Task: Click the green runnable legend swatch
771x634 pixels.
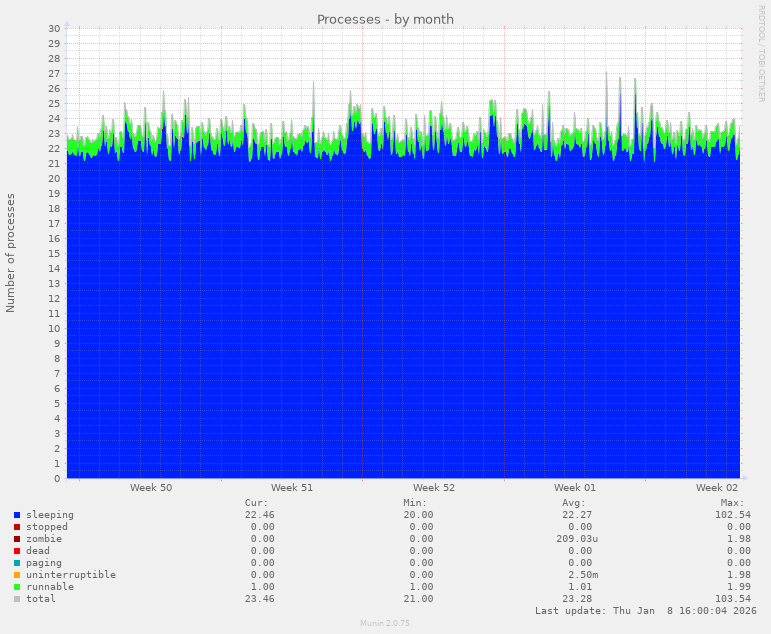Action: 17,587
